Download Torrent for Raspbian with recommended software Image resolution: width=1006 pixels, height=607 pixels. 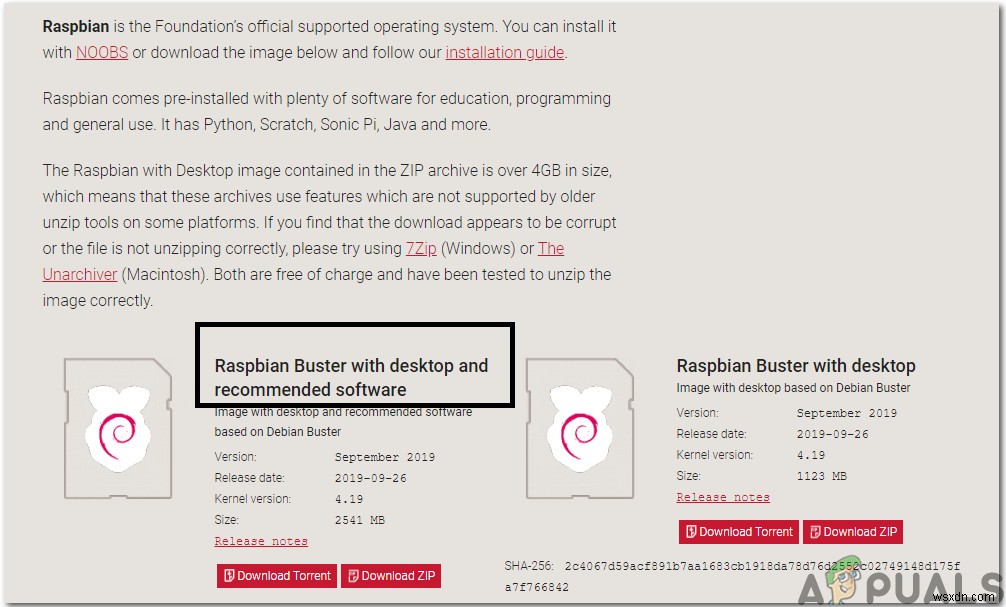pyautogui.click(x=276, y=576)
